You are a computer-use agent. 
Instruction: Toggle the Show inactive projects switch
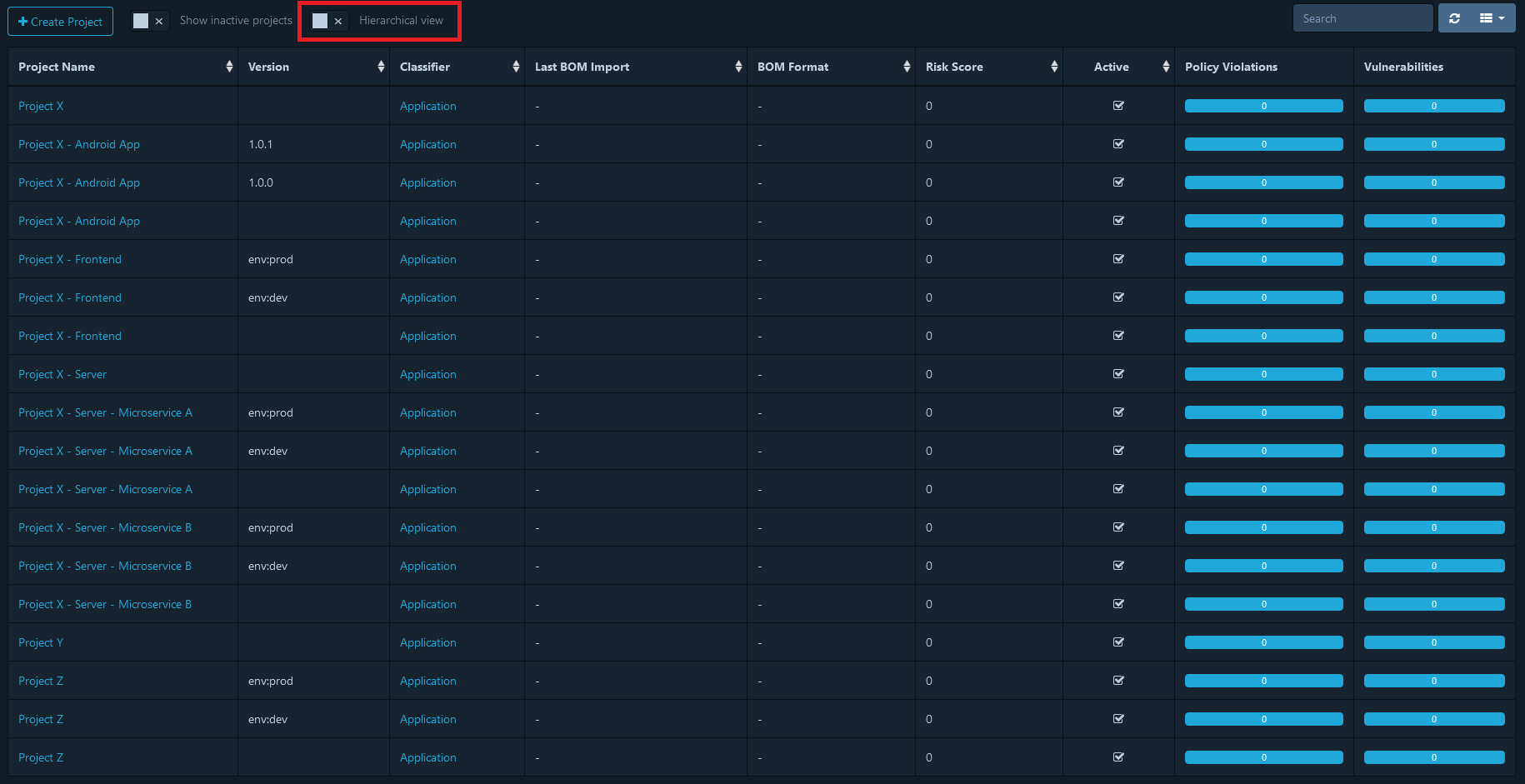pyautogui.click(x=150, y=21)
